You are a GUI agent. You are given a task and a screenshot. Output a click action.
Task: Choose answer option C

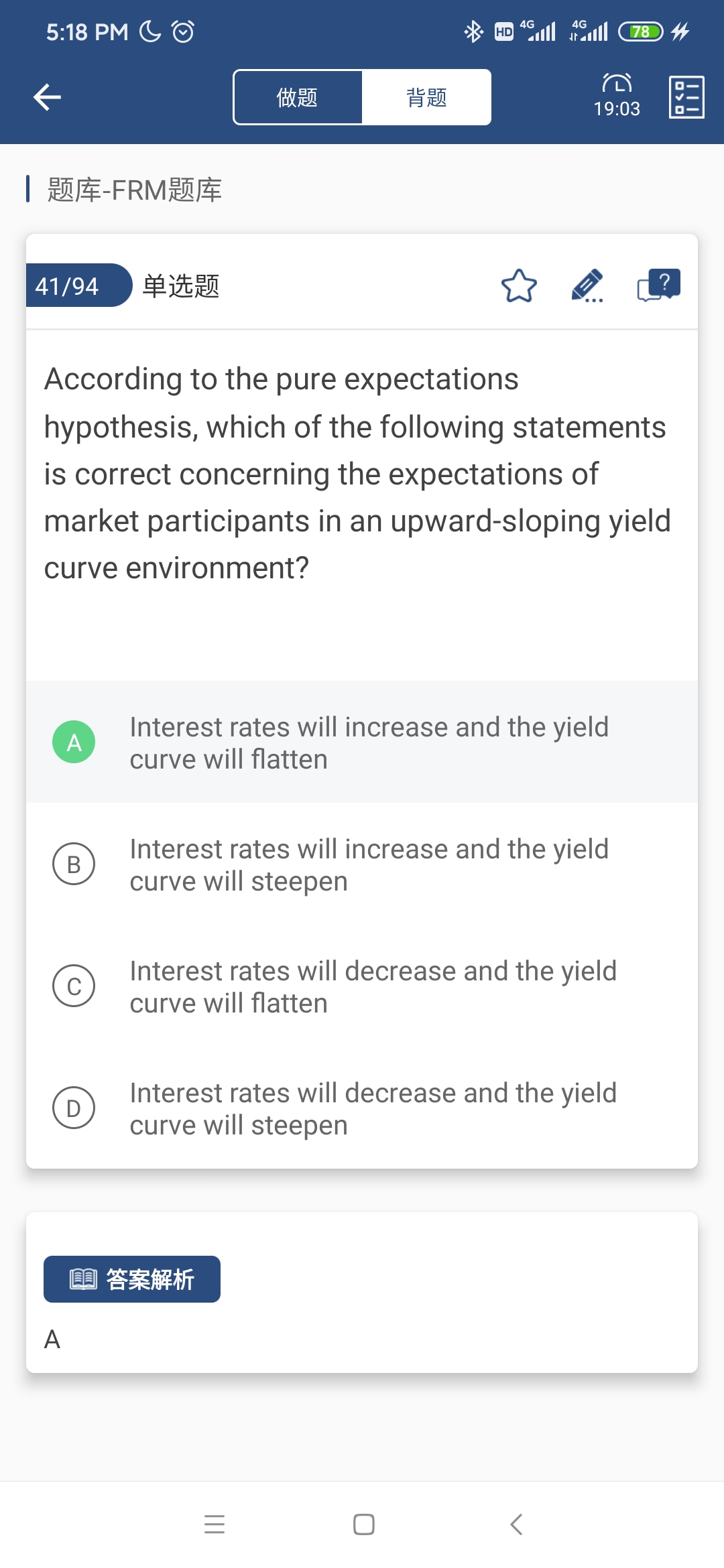pos(74,986)
